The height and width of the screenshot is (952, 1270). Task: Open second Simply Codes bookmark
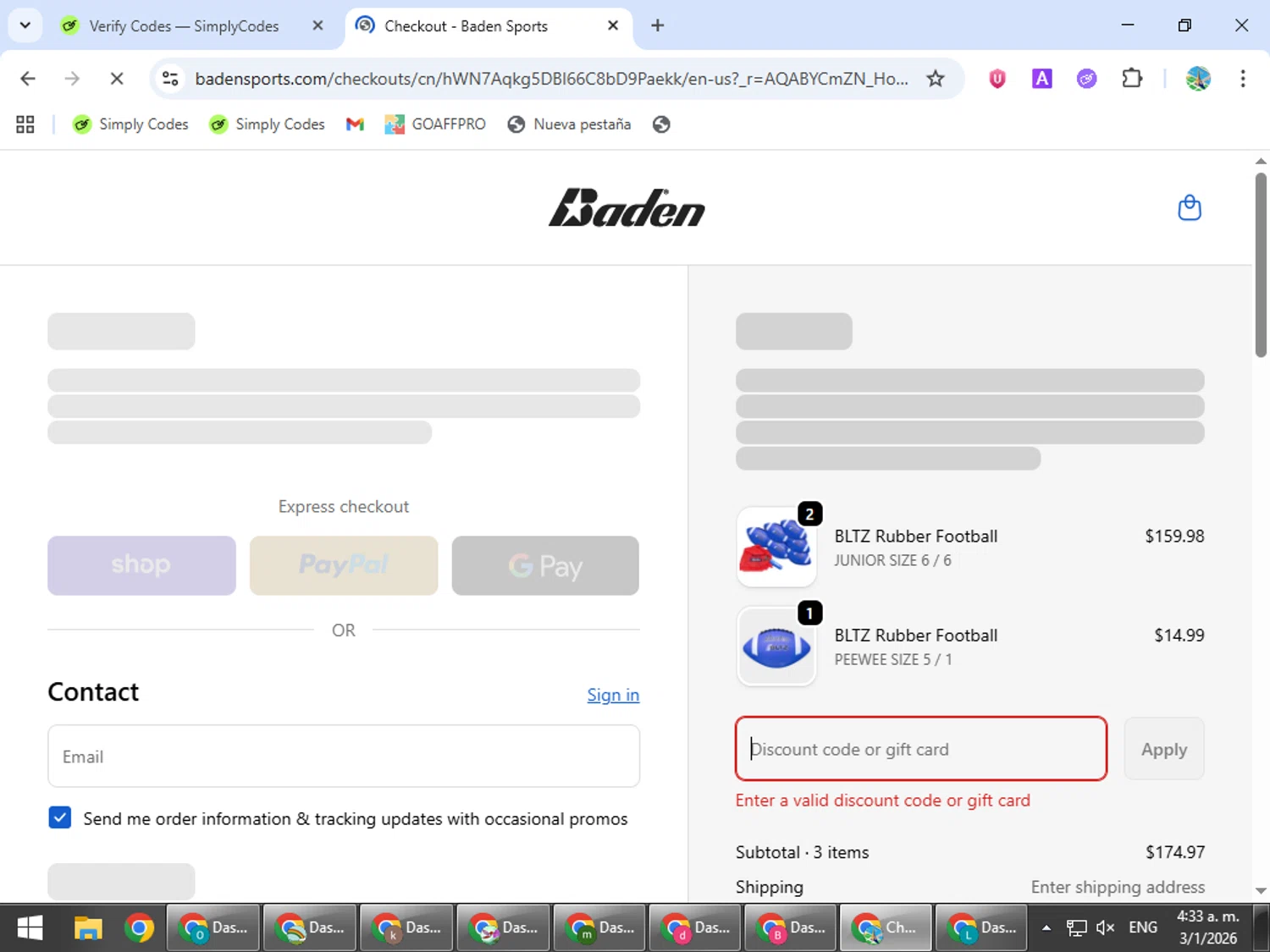point(268,124)
